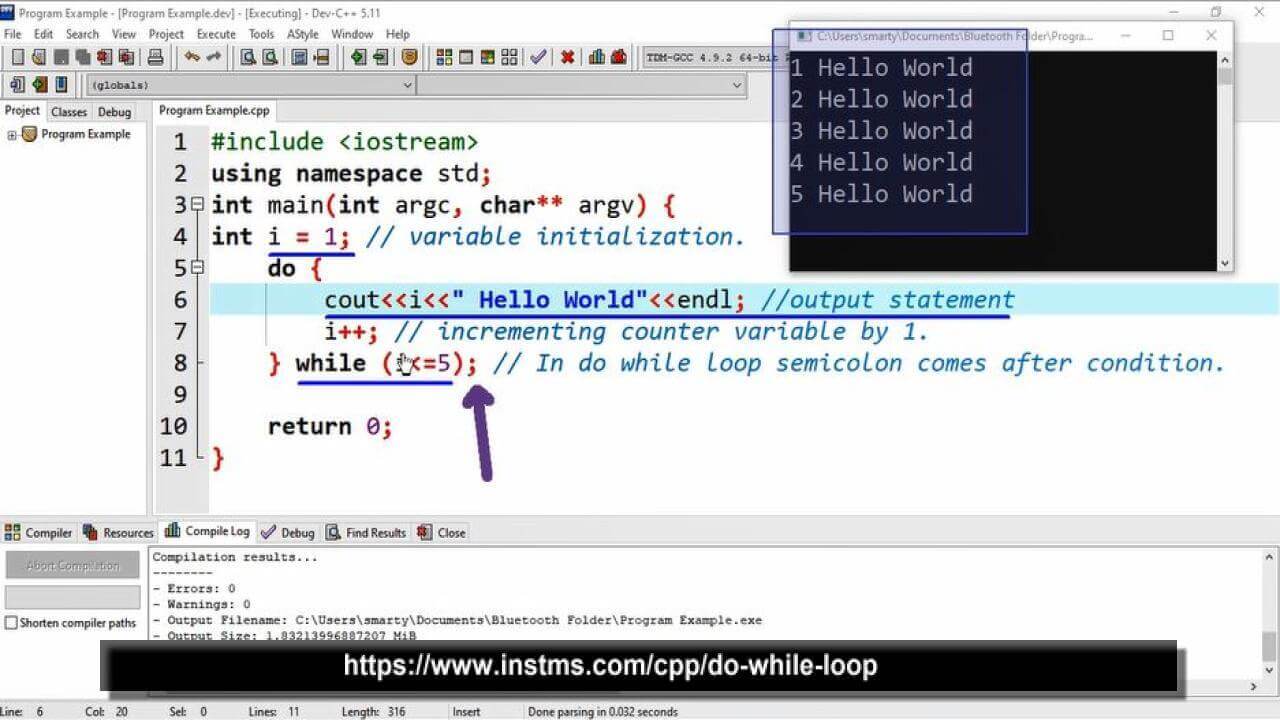The width and height of the screenshot is (1280, 720).
Task: Click 'Insert' mode in status bar
Action: [x=466, y=712]
